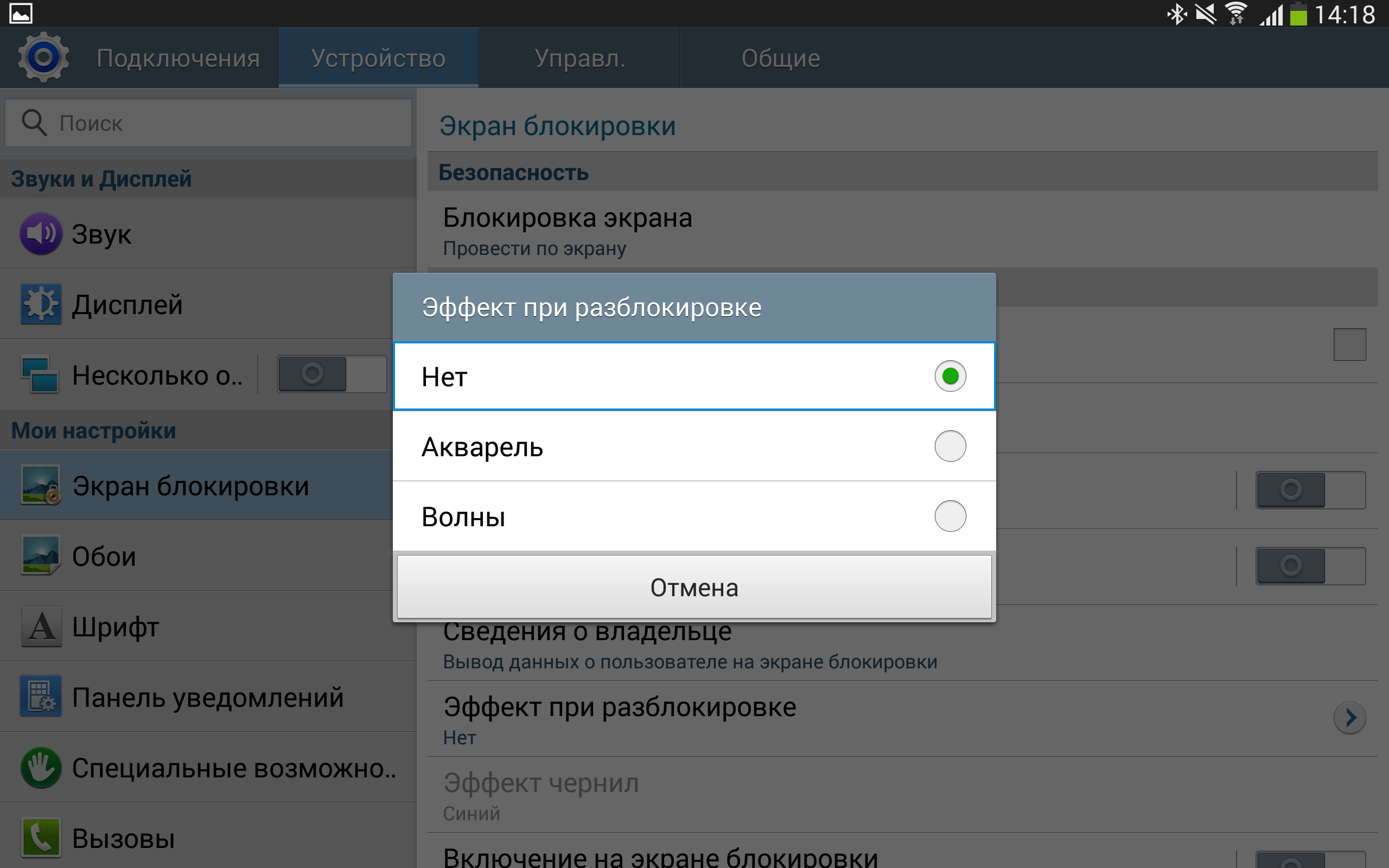This screenshot has height=868, width=1389.
Task: Tap the Display brightness icon
Action: pos(41,304)
